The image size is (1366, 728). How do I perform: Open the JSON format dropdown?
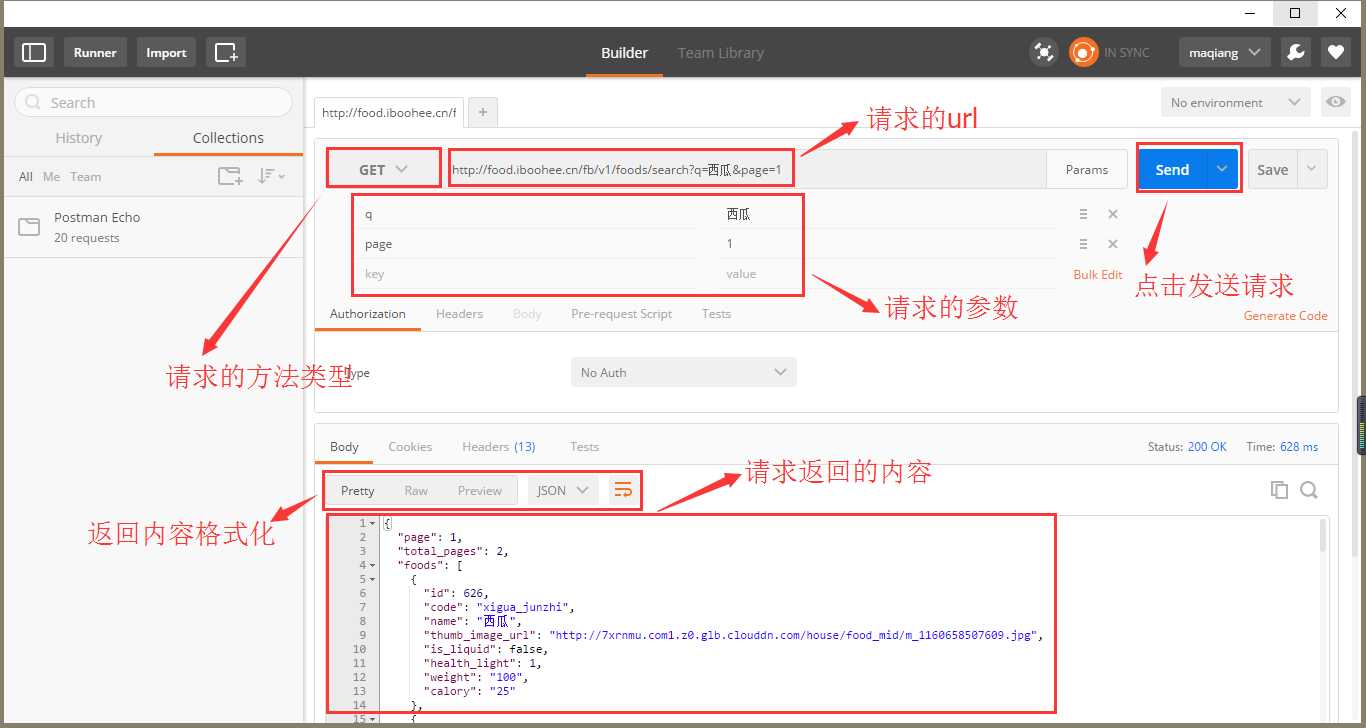pos(563,490)
